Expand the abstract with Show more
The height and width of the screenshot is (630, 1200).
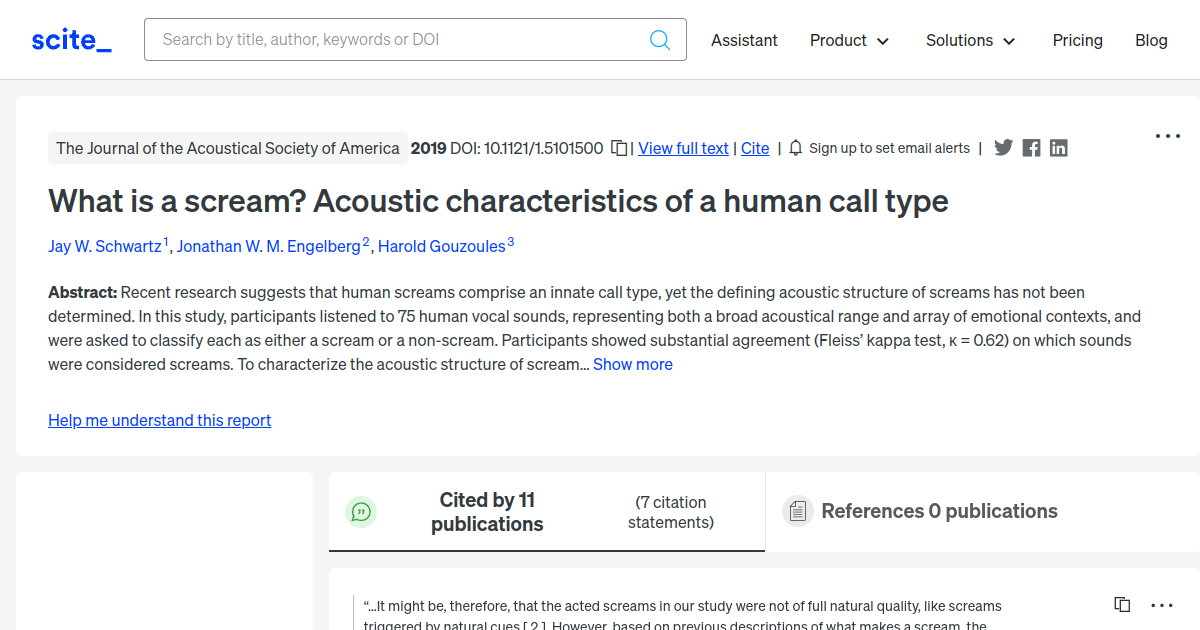632,364
